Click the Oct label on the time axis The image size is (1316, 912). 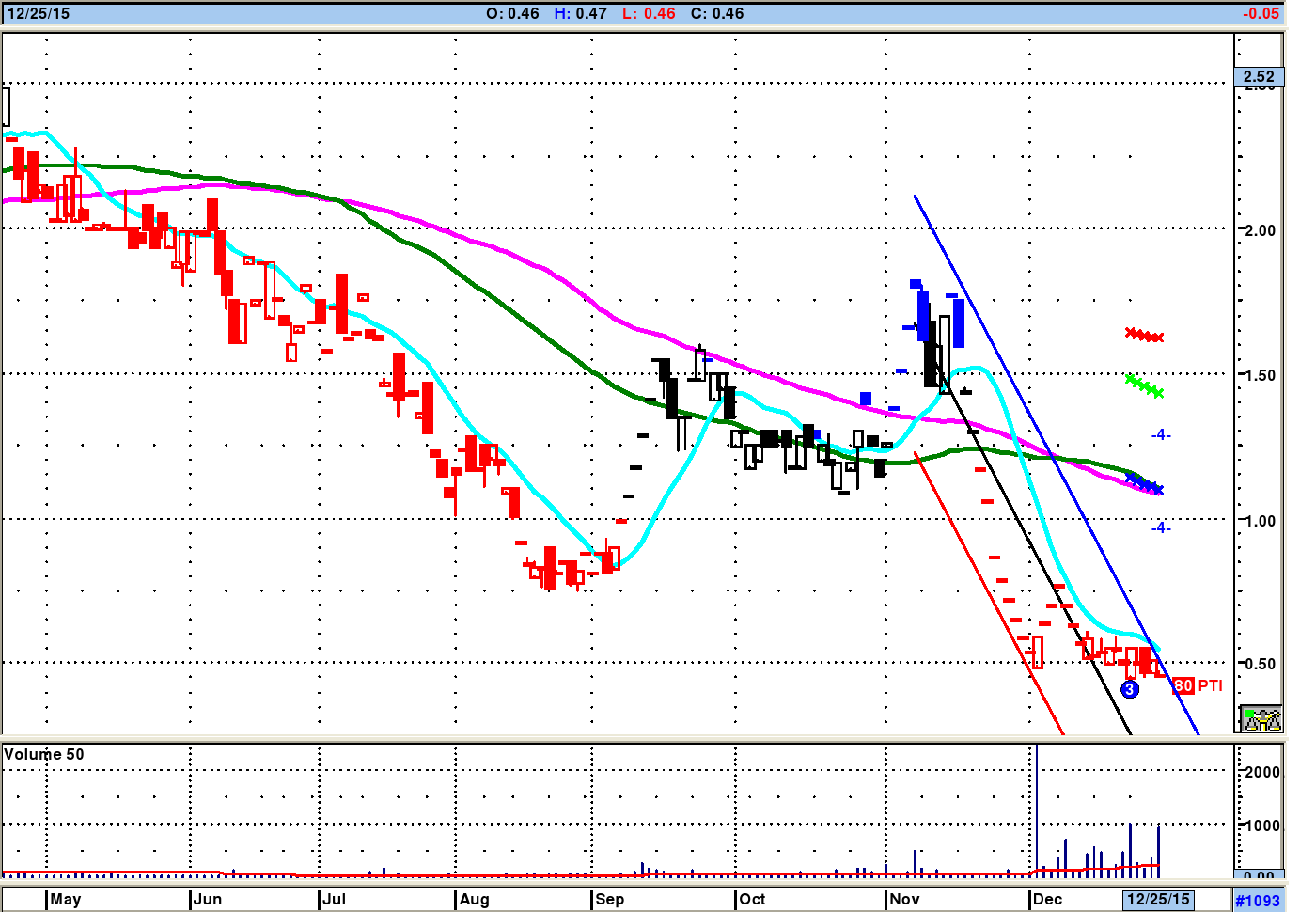753,899
